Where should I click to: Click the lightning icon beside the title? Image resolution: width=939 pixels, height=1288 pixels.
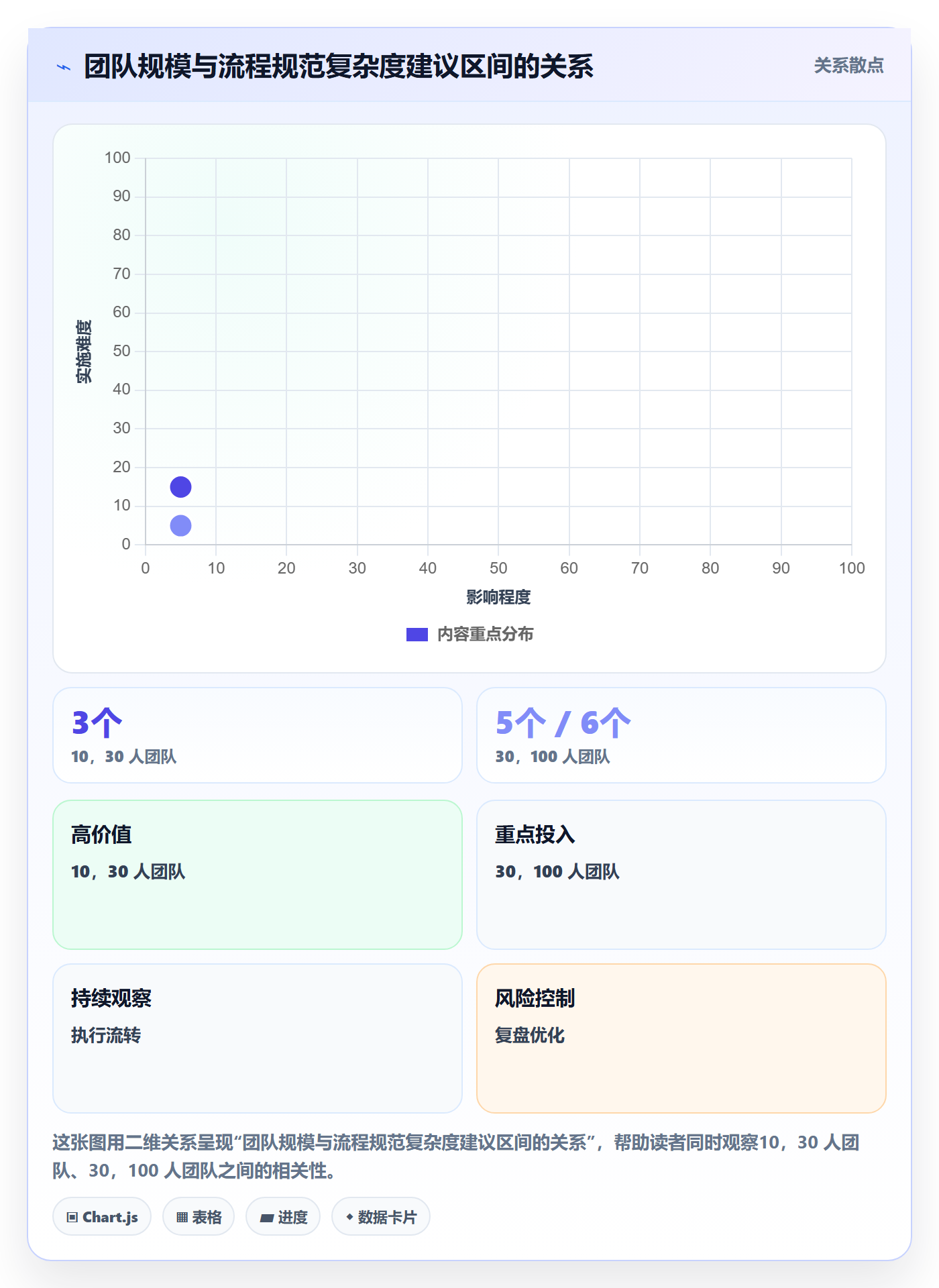pos(64,67)
